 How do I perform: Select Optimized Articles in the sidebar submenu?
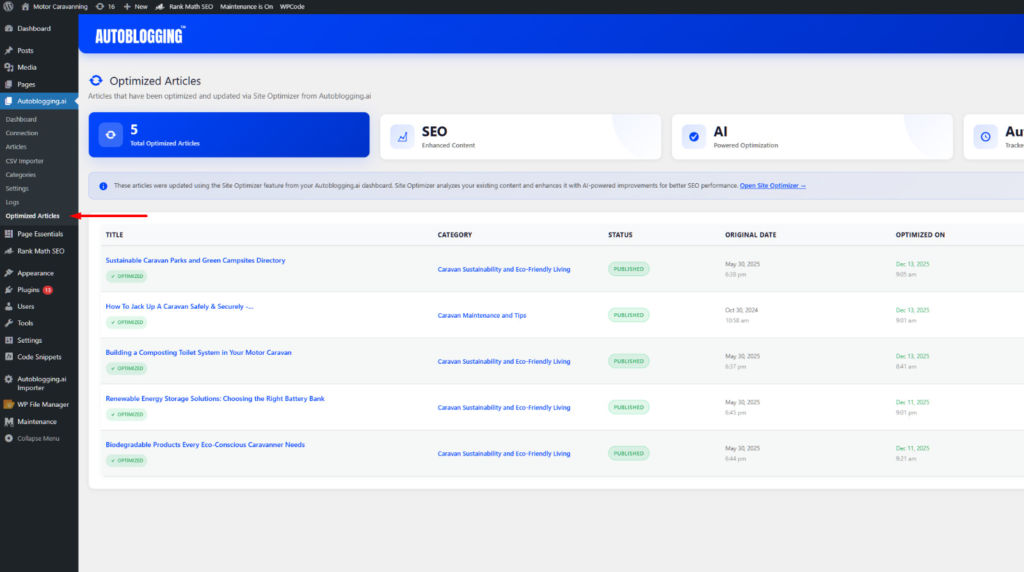(32, 216)
